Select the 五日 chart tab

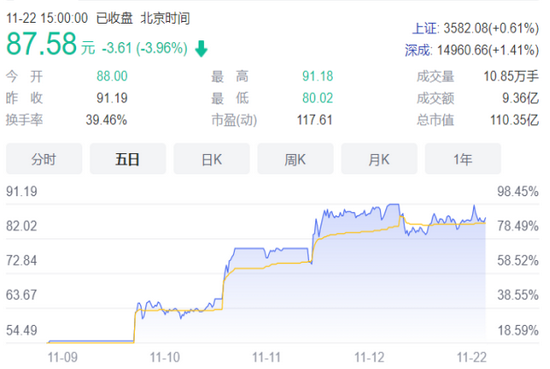pos(128,159)
